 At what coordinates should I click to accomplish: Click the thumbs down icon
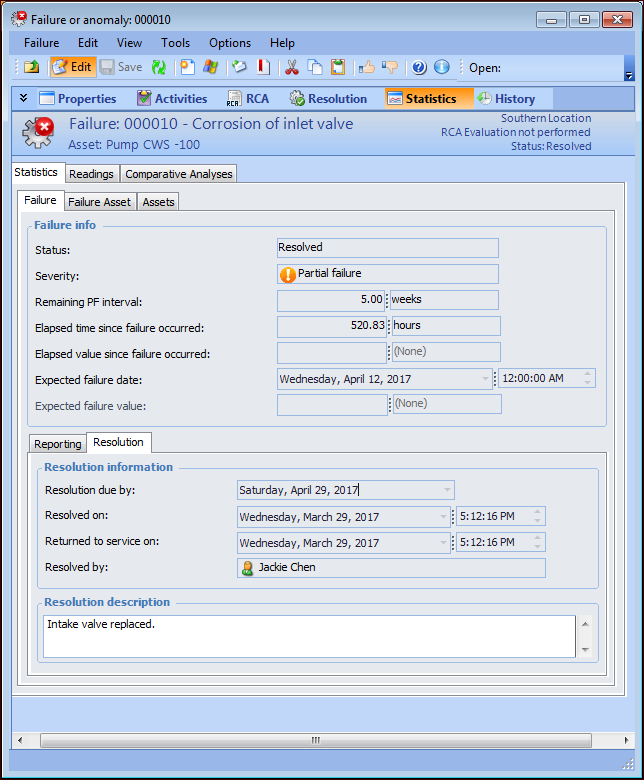point(390,67)
